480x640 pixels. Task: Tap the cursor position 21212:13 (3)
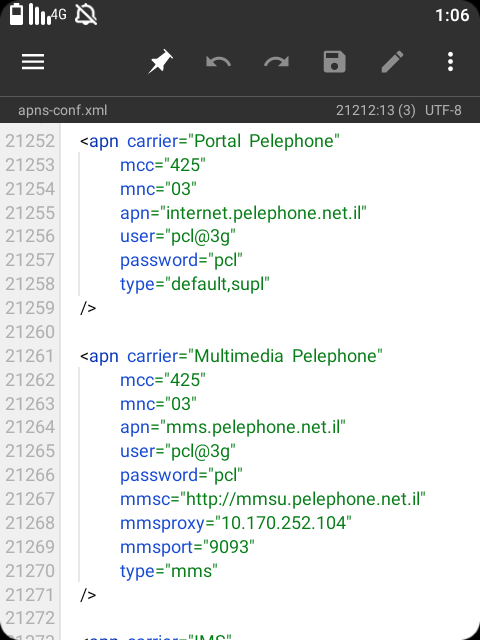(376, 110)
